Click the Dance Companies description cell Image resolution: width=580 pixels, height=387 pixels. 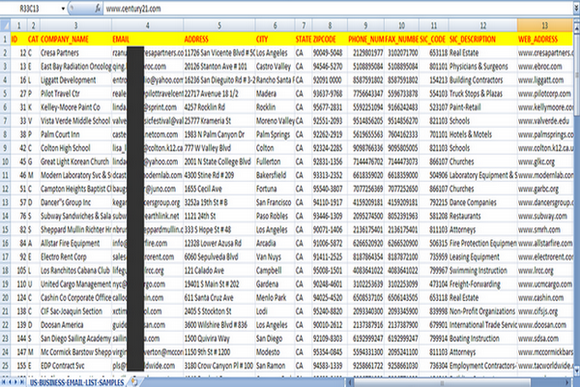(483, 202)
